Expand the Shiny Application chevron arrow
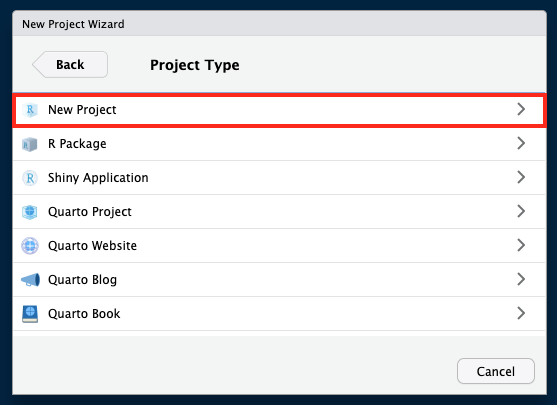The height and width of the screenshot is (405, 557). pyautogui.click(x=521, y=177)
